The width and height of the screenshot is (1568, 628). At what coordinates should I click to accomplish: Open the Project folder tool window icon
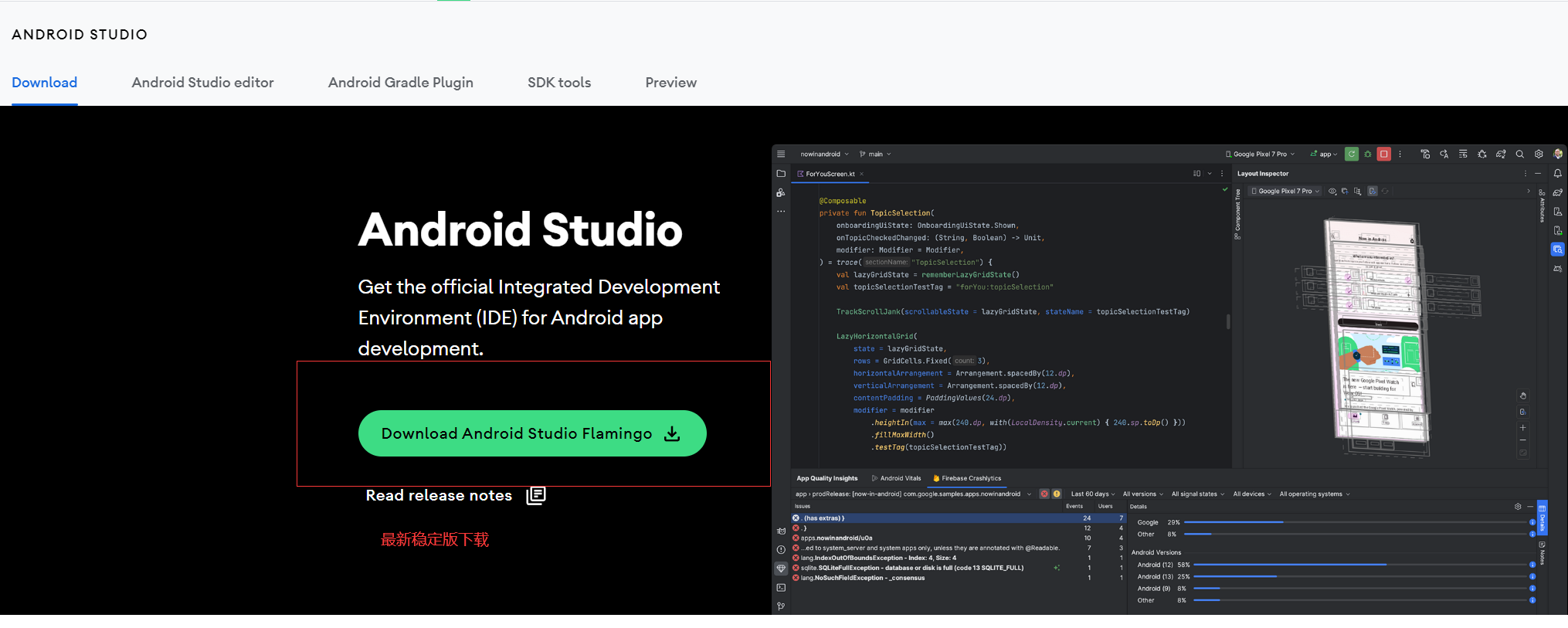pos(781,174)
